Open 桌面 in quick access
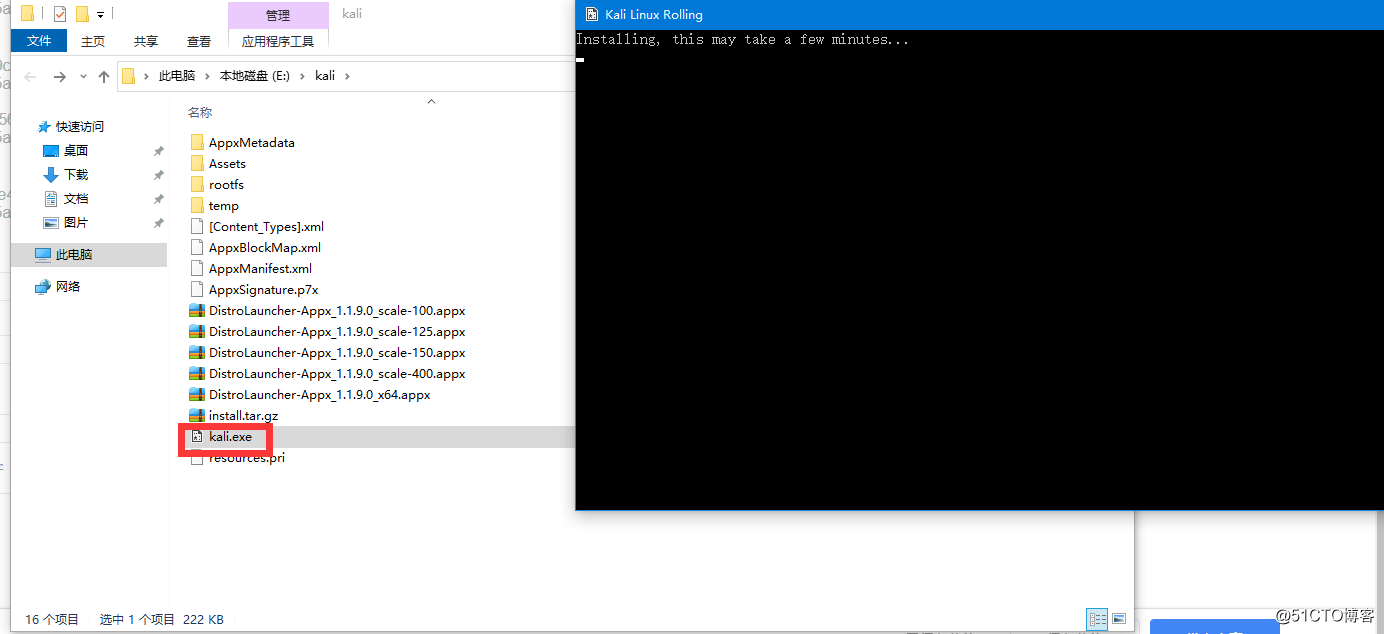The image size is (1384, 634). click(76, 150)
